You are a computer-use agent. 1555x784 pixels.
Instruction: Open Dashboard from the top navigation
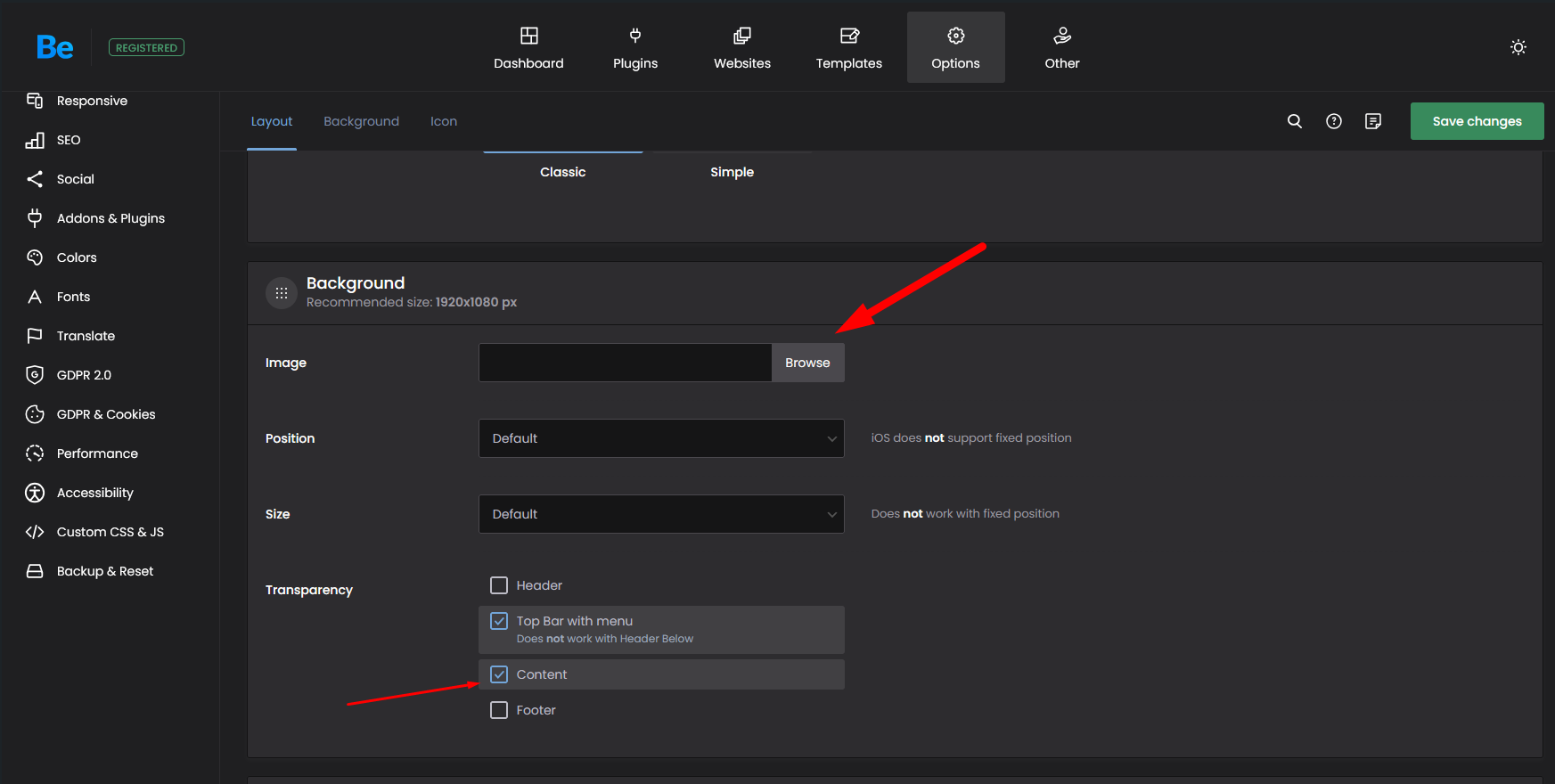click(528, 48)
